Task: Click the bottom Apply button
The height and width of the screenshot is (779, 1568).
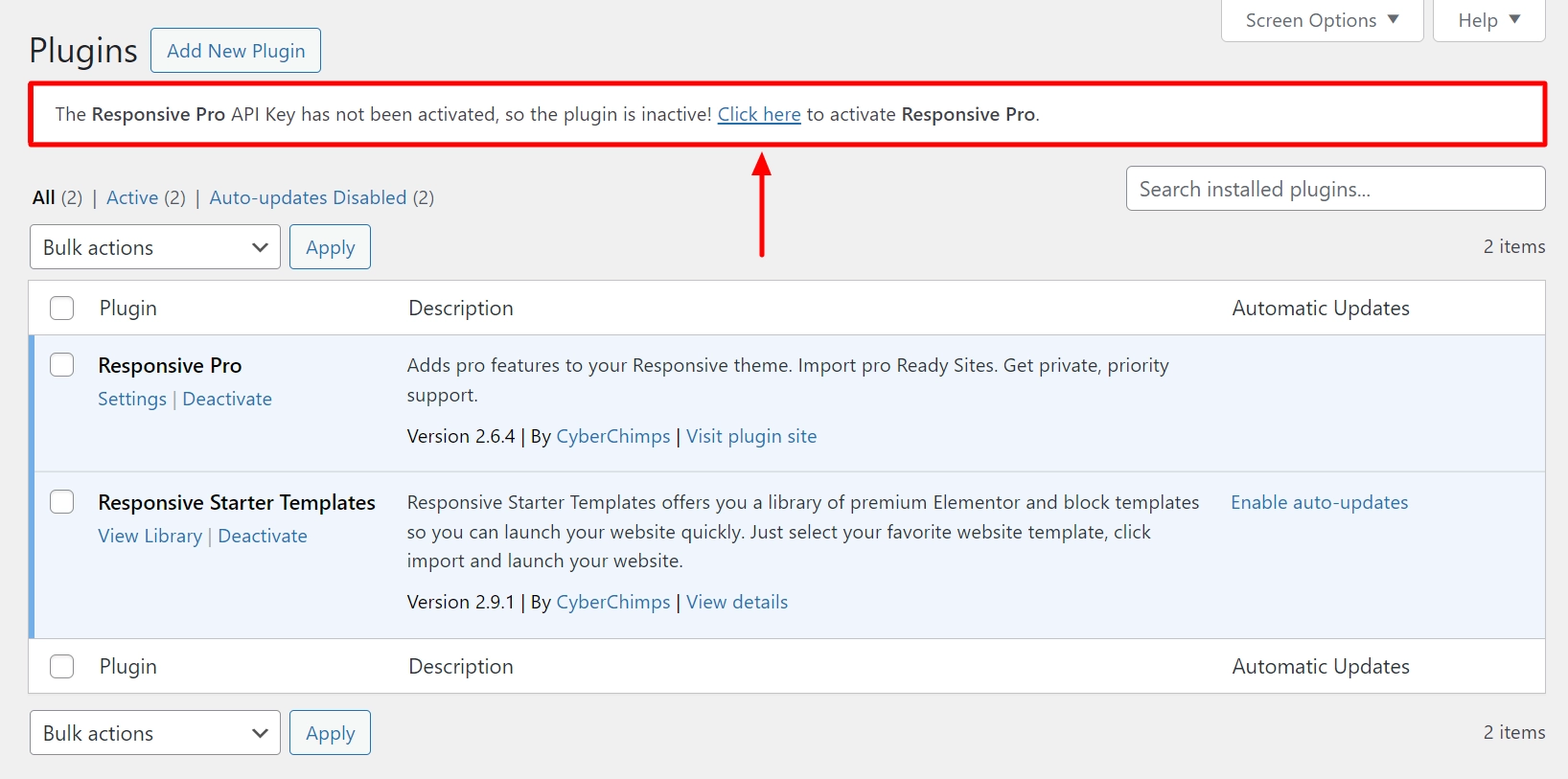Action: click(330, 733)
